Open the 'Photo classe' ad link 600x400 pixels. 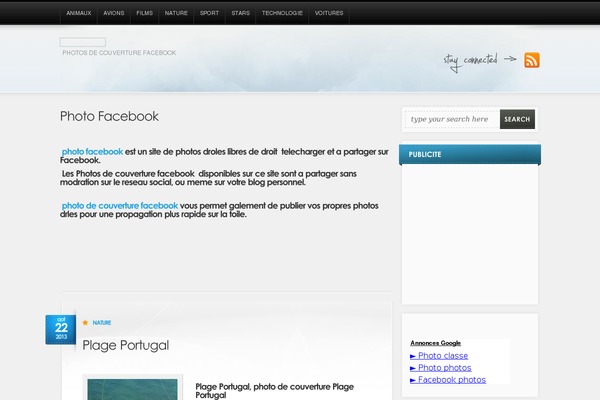coord(439,356)
